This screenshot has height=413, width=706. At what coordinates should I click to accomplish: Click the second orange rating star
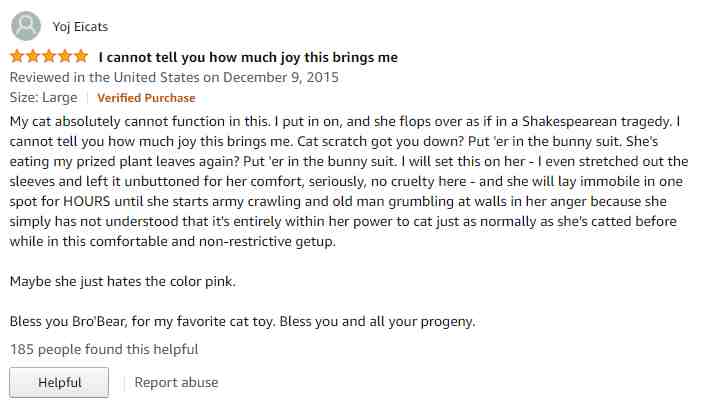(x=33, y=56)
